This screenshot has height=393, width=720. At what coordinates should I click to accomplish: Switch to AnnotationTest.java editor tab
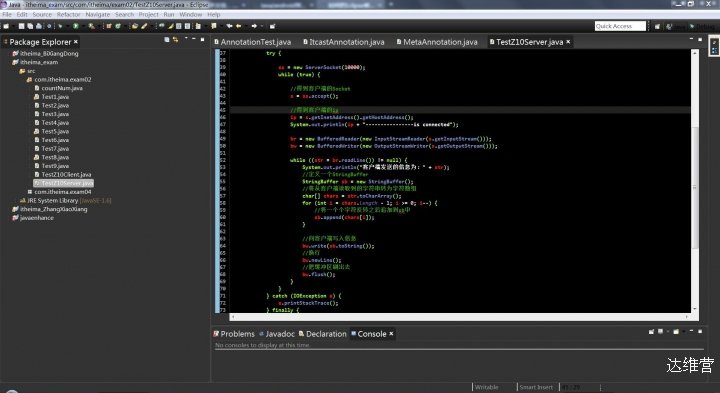tap(253, 42)
